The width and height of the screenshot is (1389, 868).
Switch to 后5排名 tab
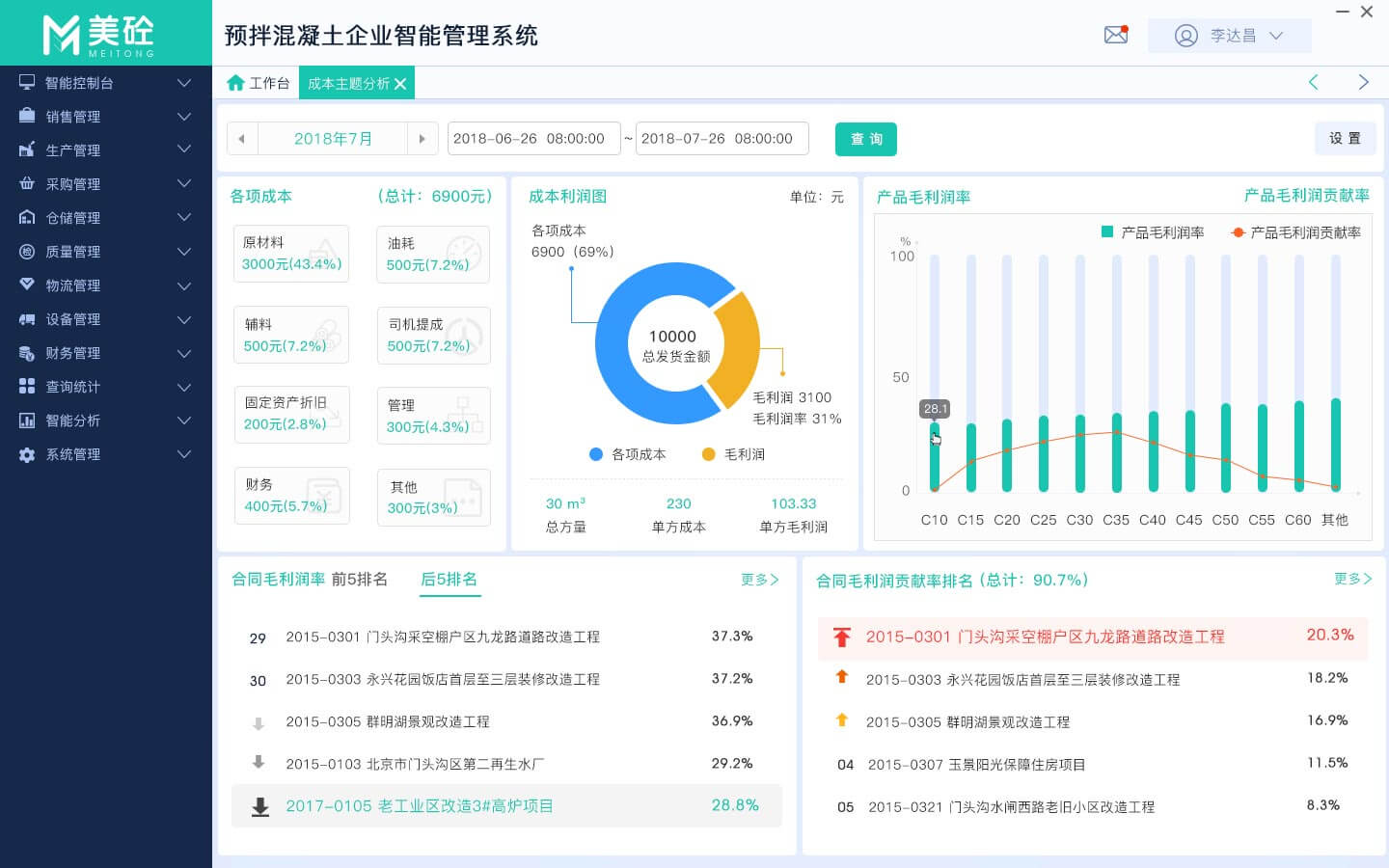[449, 580]
